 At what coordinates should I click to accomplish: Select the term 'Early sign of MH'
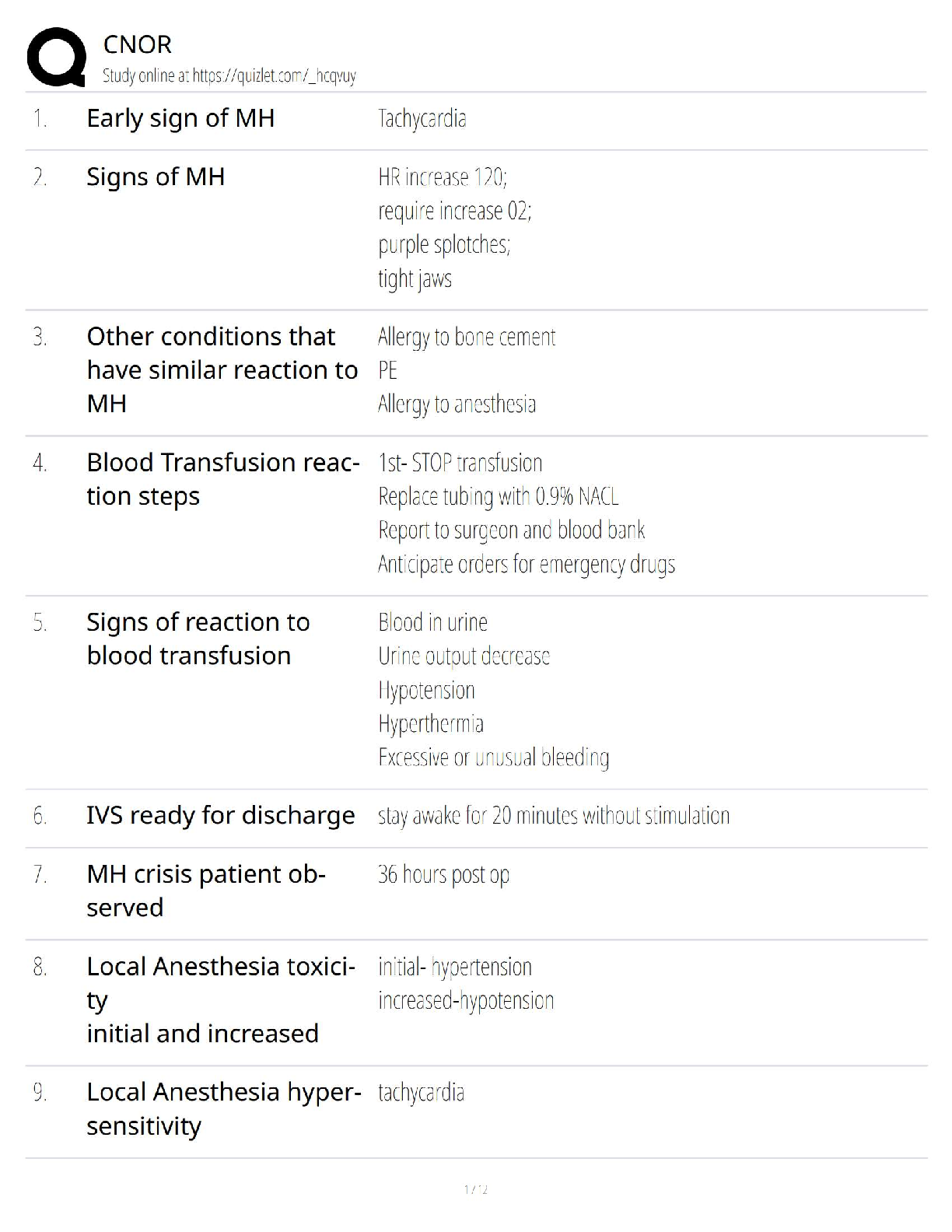click(x=180, y=118)
